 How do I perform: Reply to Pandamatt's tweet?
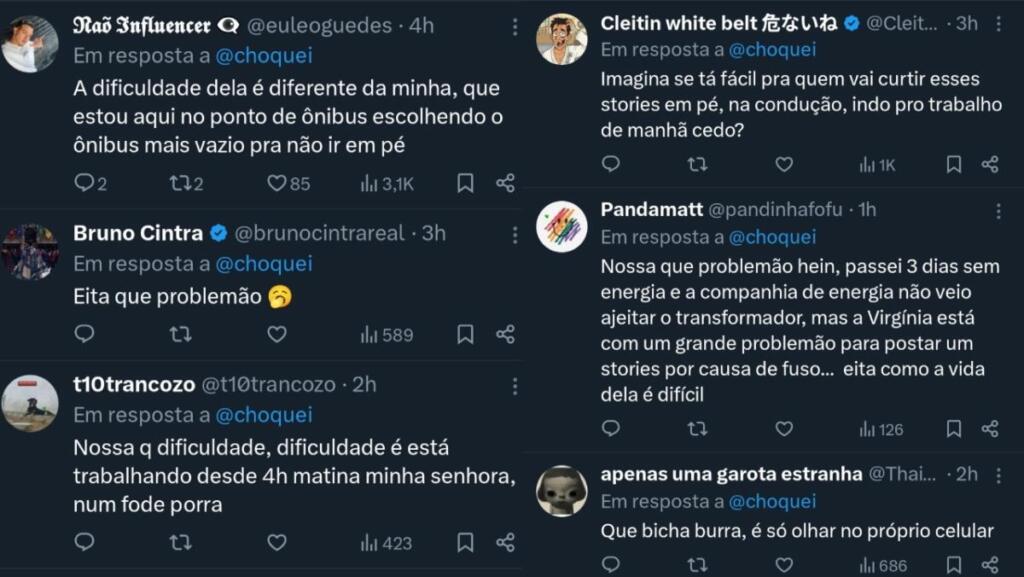[x=611, y=429]
